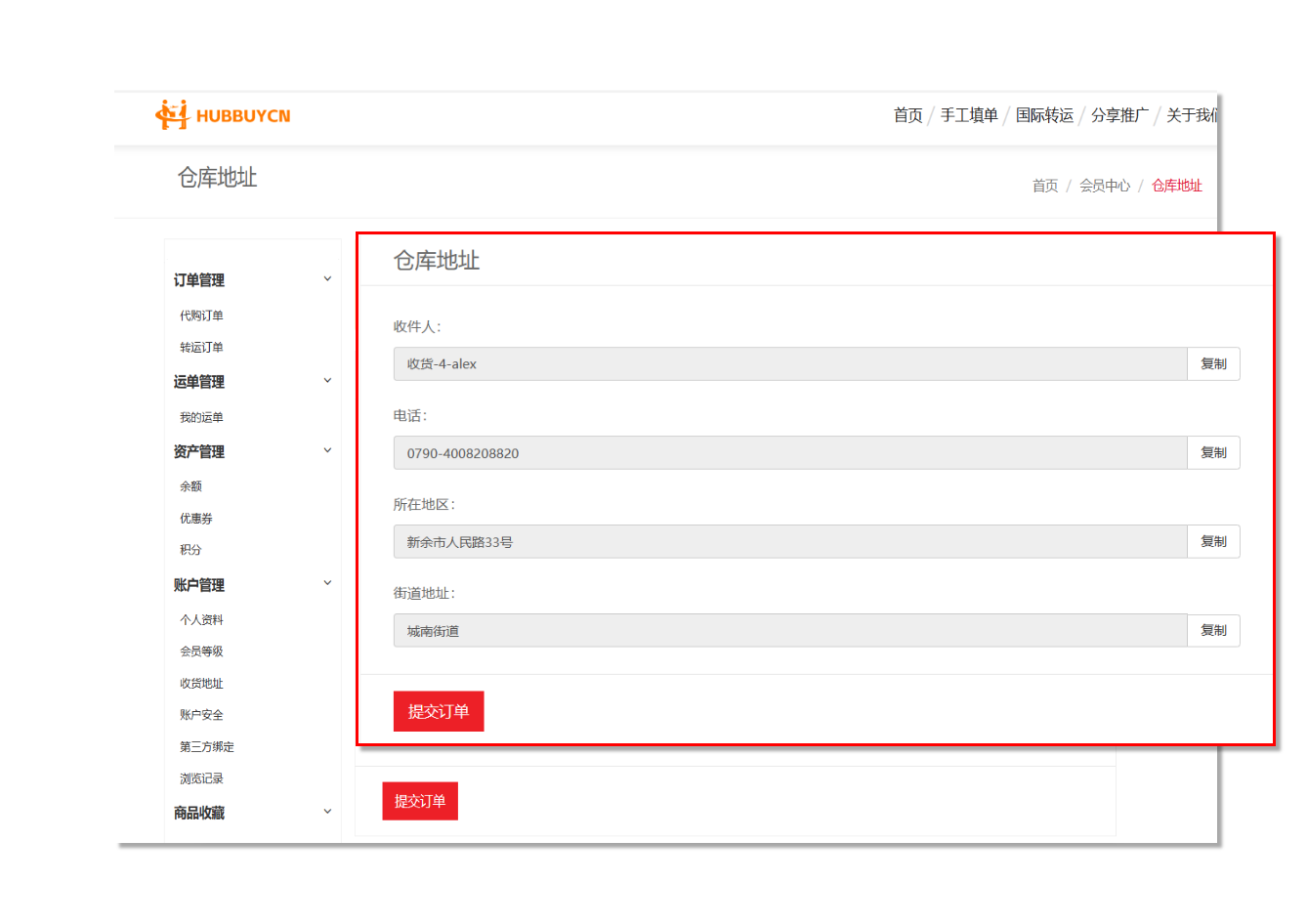Toggle the 资产管理 section chevron
Screen dimensions: 1307x924
[327, 451]
